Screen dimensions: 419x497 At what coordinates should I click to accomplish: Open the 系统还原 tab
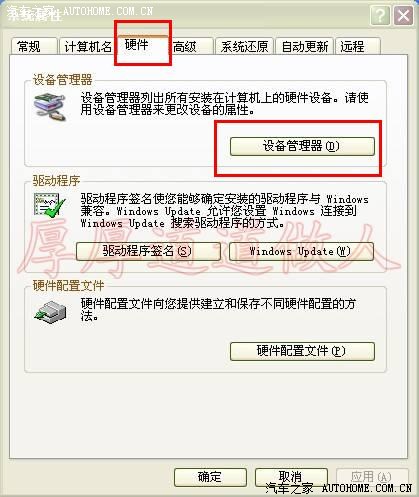pyautogui.click(x=244, y=46)
